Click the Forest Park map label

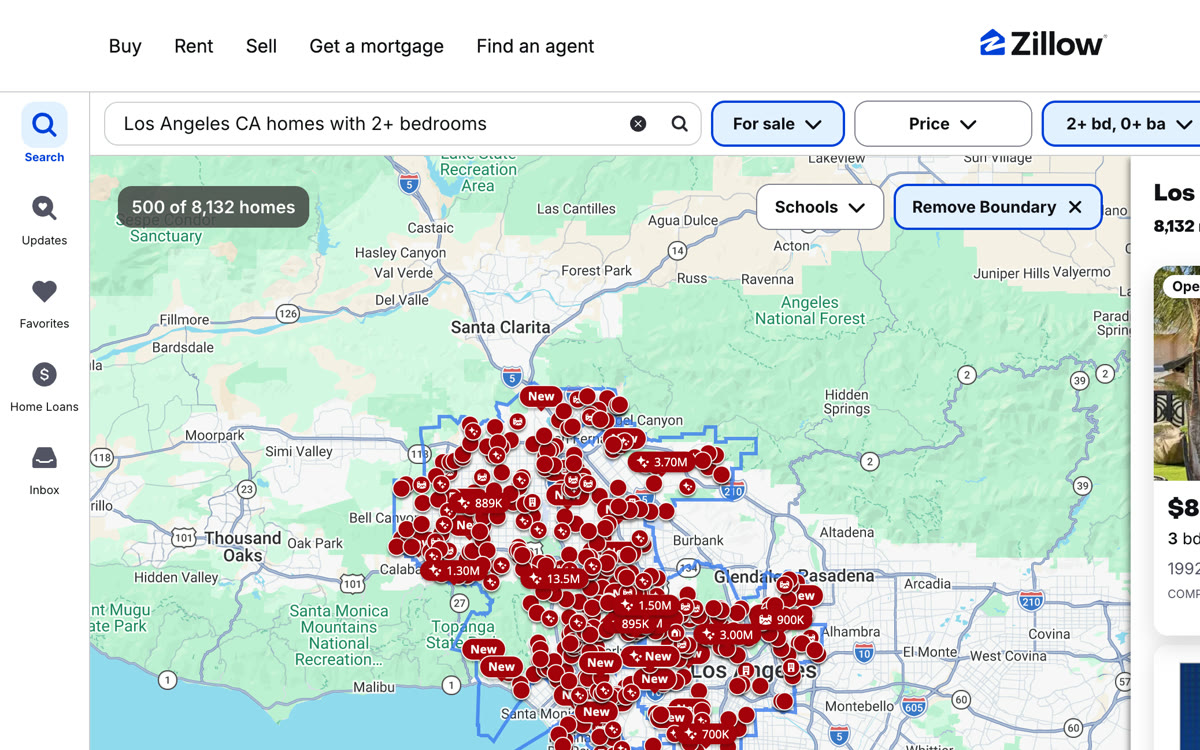pos(597,270)
